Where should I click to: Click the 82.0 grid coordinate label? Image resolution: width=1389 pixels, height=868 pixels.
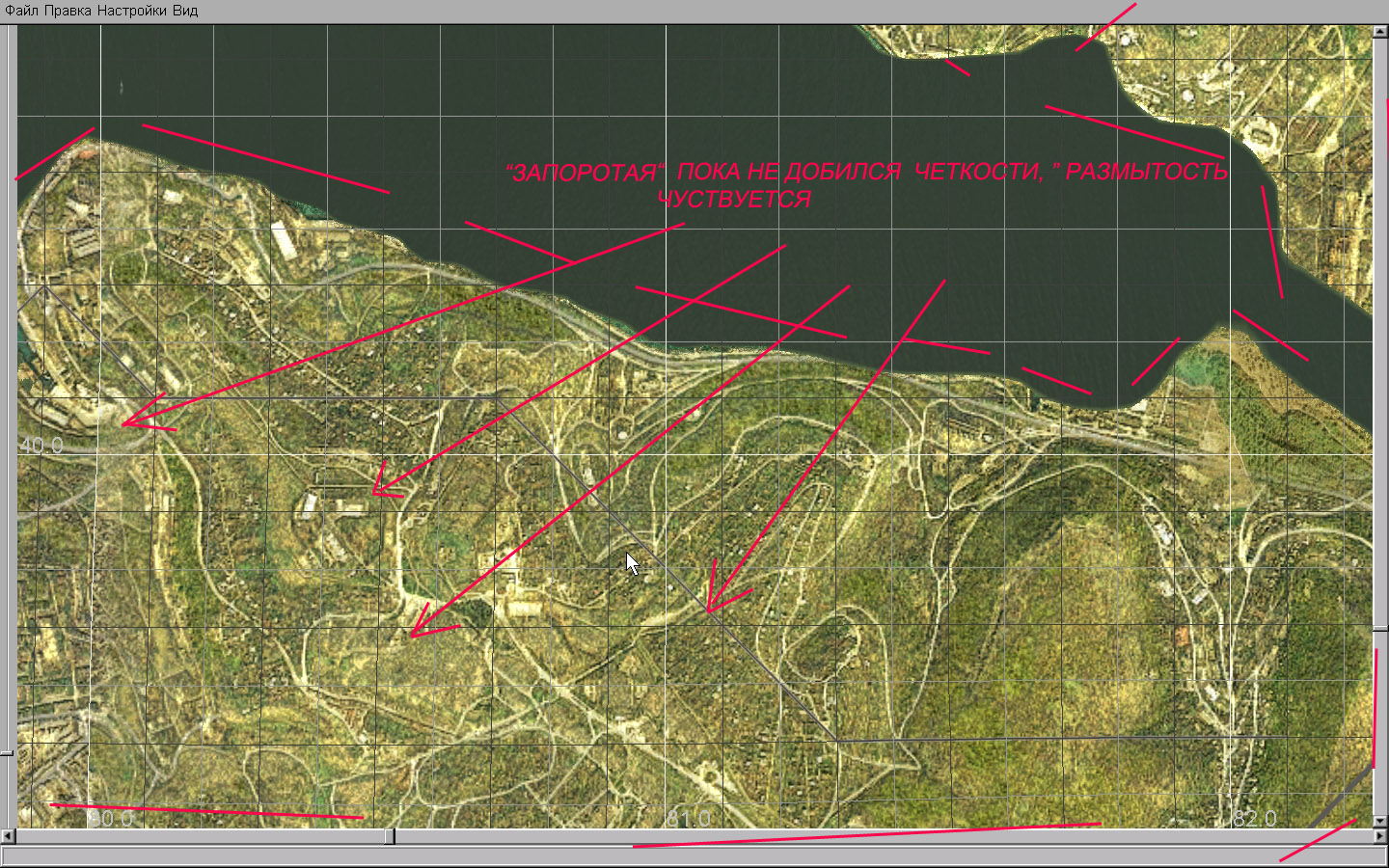pos(1254,818)
